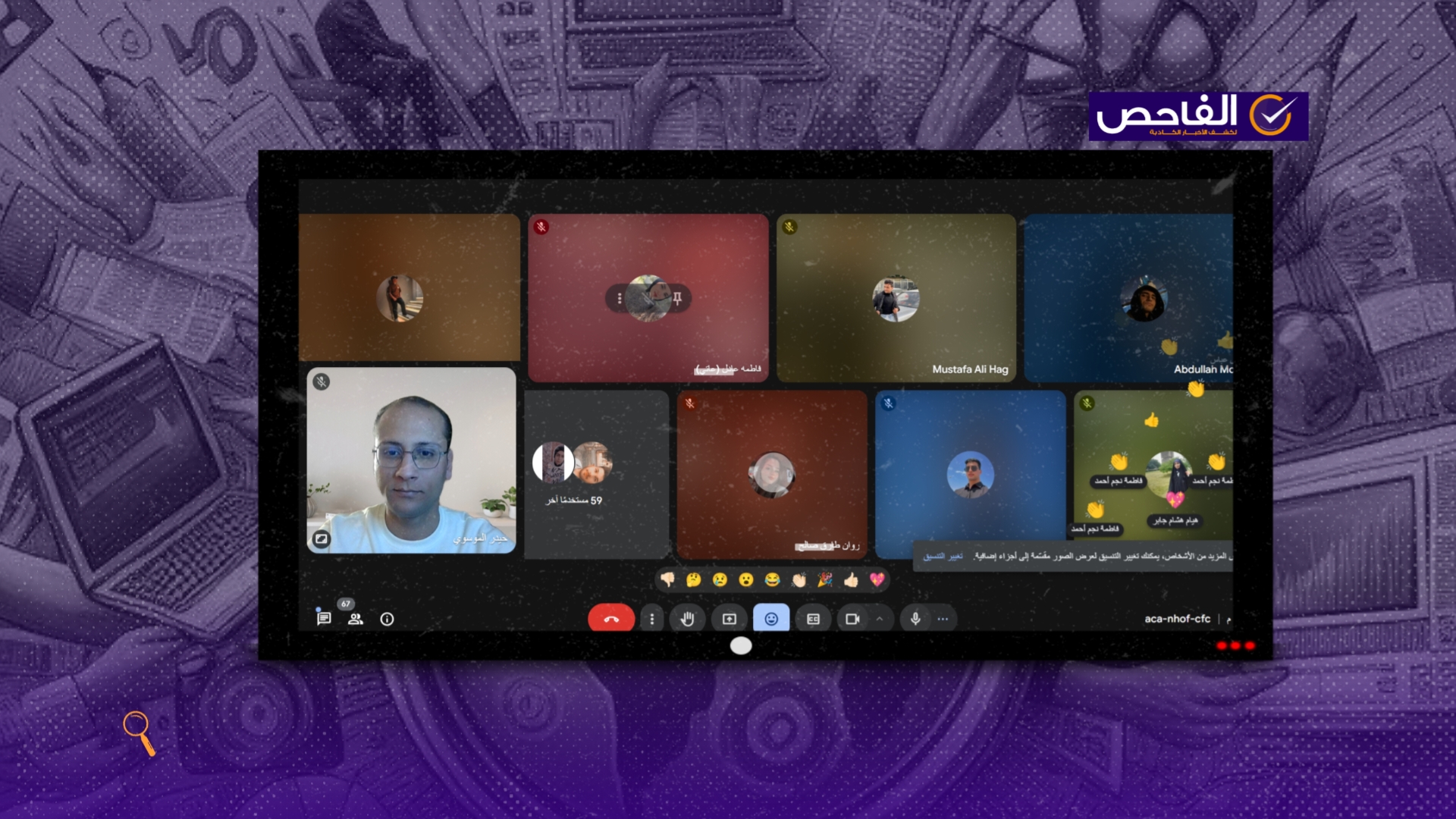Click the تغيير التنسيق layout link
The height and width of the screenshot is (819, 1456).
pyautogui.click(x=943, y=556)
